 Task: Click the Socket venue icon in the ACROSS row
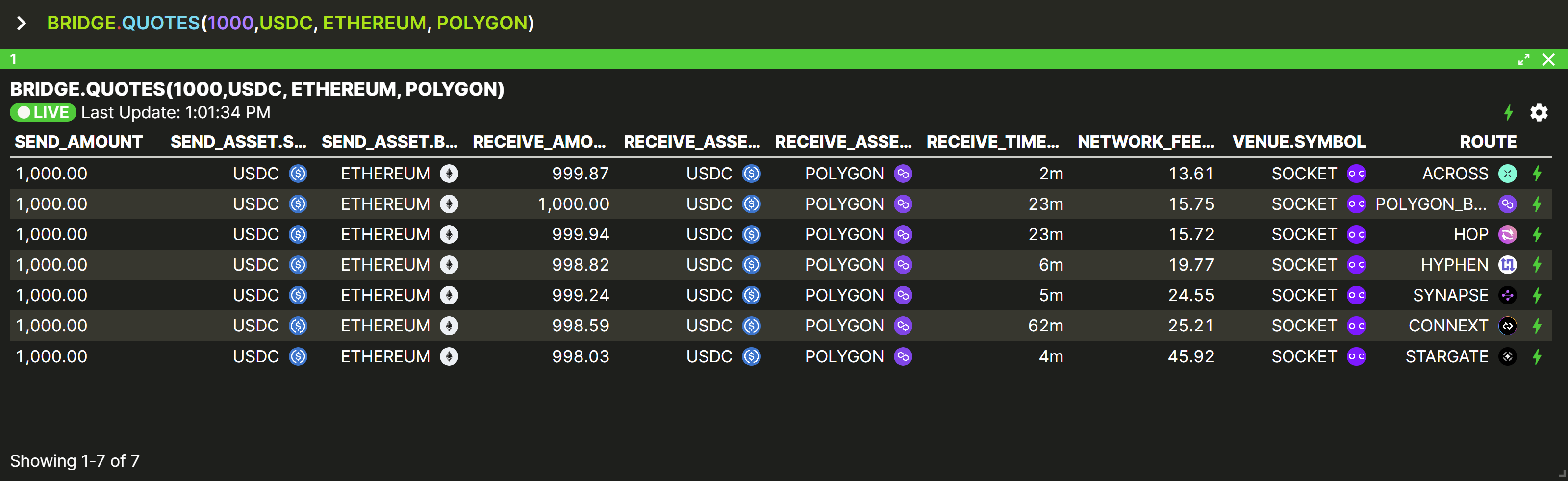[x=1357, y=174]
